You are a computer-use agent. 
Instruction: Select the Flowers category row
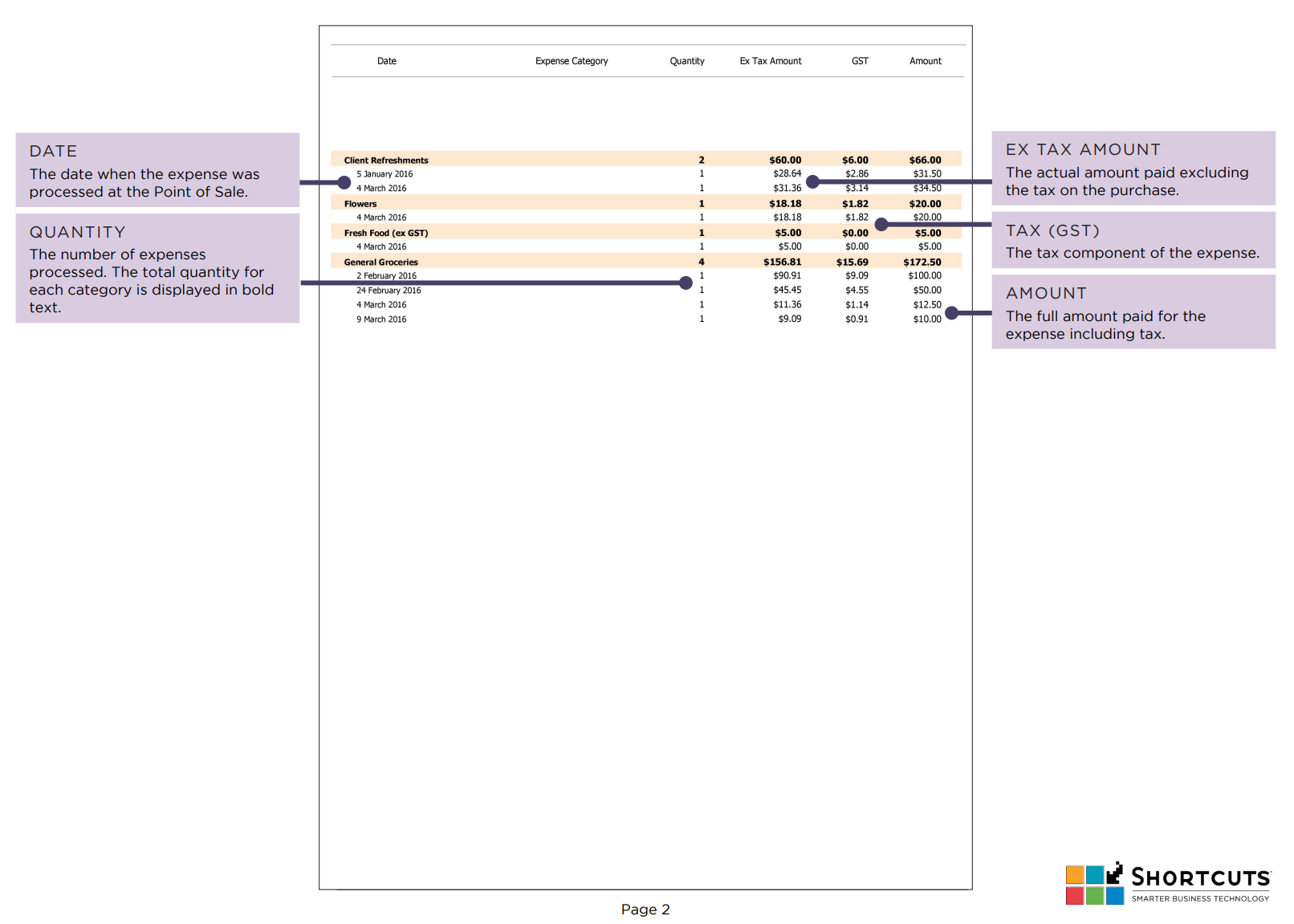(646, 203)
